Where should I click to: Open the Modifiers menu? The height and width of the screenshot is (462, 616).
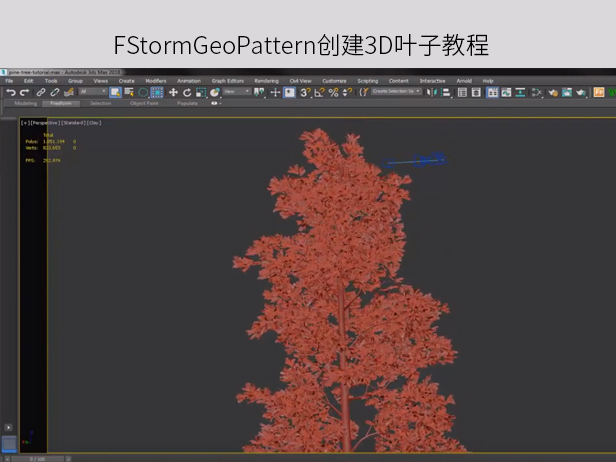(x=155, y=80)
